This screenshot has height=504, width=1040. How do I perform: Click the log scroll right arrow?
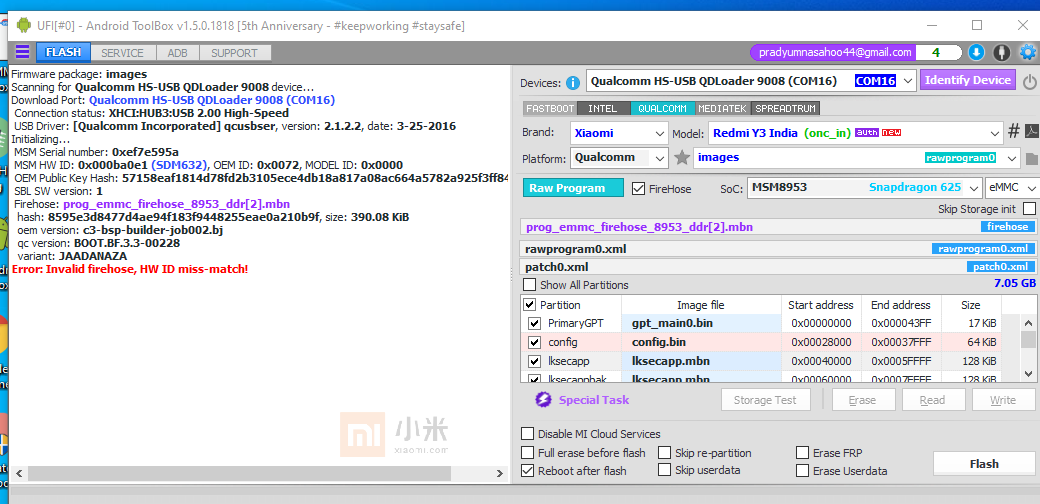(502, 473)
